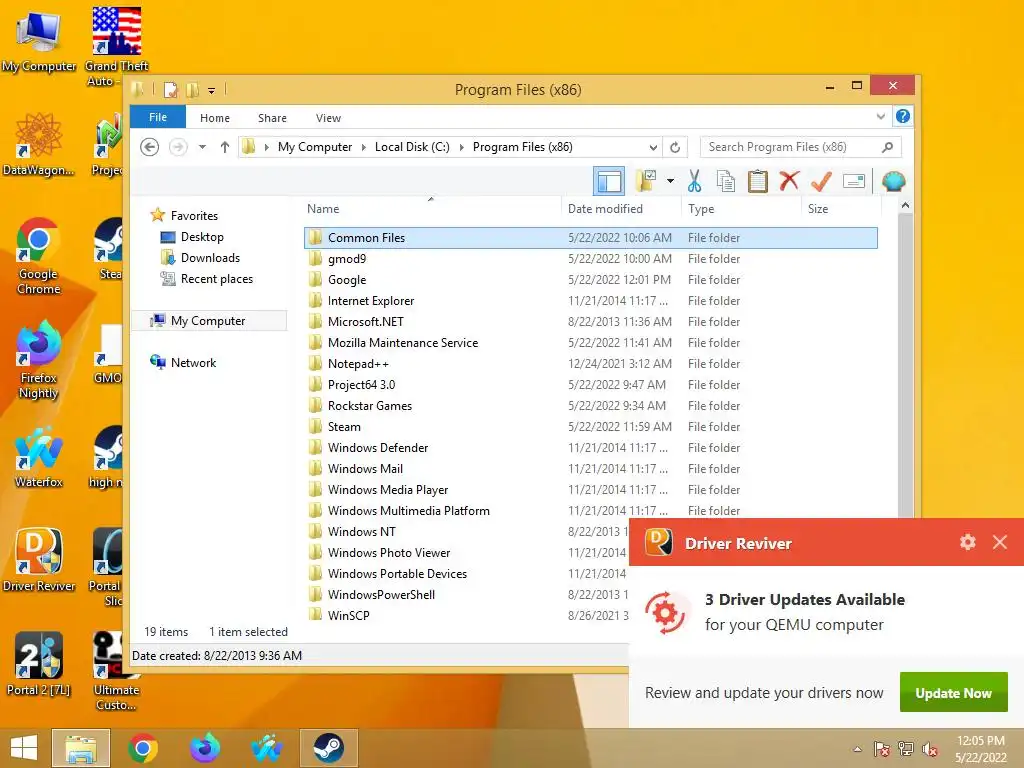1024x768 pixels.
Task: Click the Rename toolbar icon
Action: (x=854, y=181)
